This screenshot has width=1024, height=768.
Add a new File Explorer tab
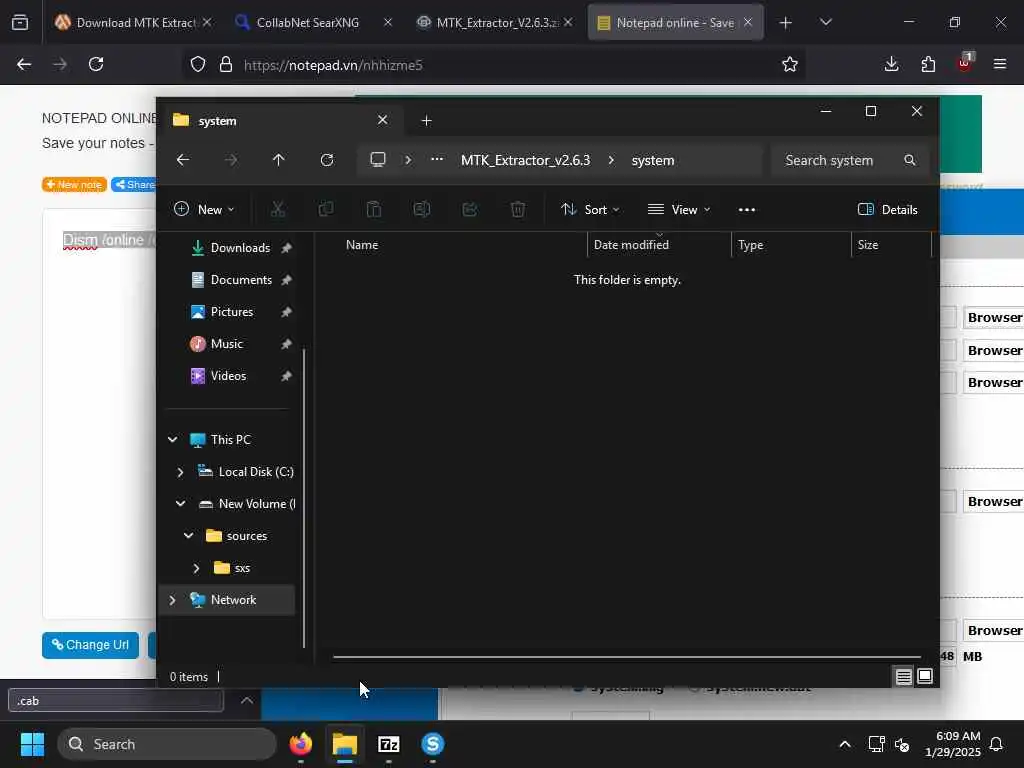coord(426,121)
